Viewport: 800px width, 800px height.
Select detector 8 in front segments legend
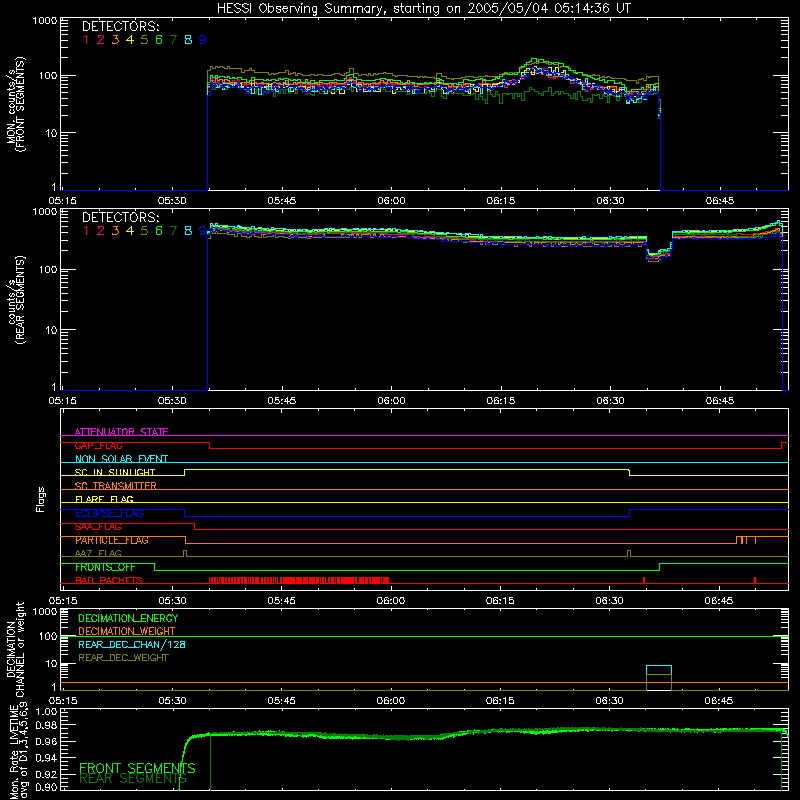click(x=188, y=40)
